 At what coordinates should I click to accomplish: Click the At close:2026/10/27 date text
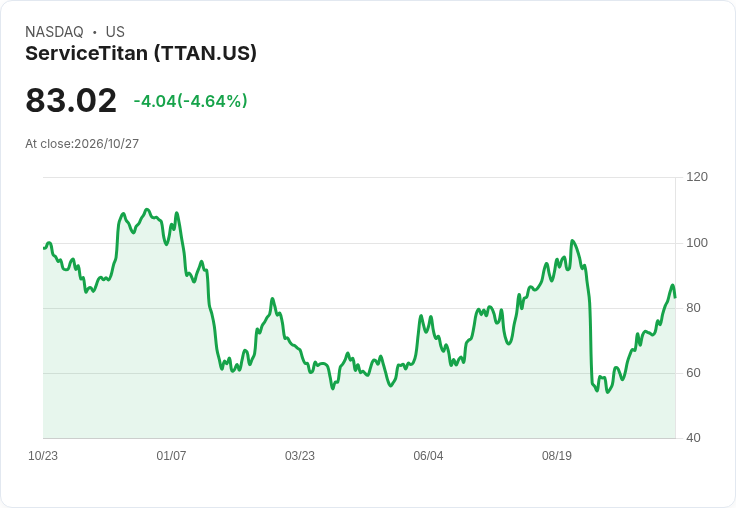click(x=82, y=144)
